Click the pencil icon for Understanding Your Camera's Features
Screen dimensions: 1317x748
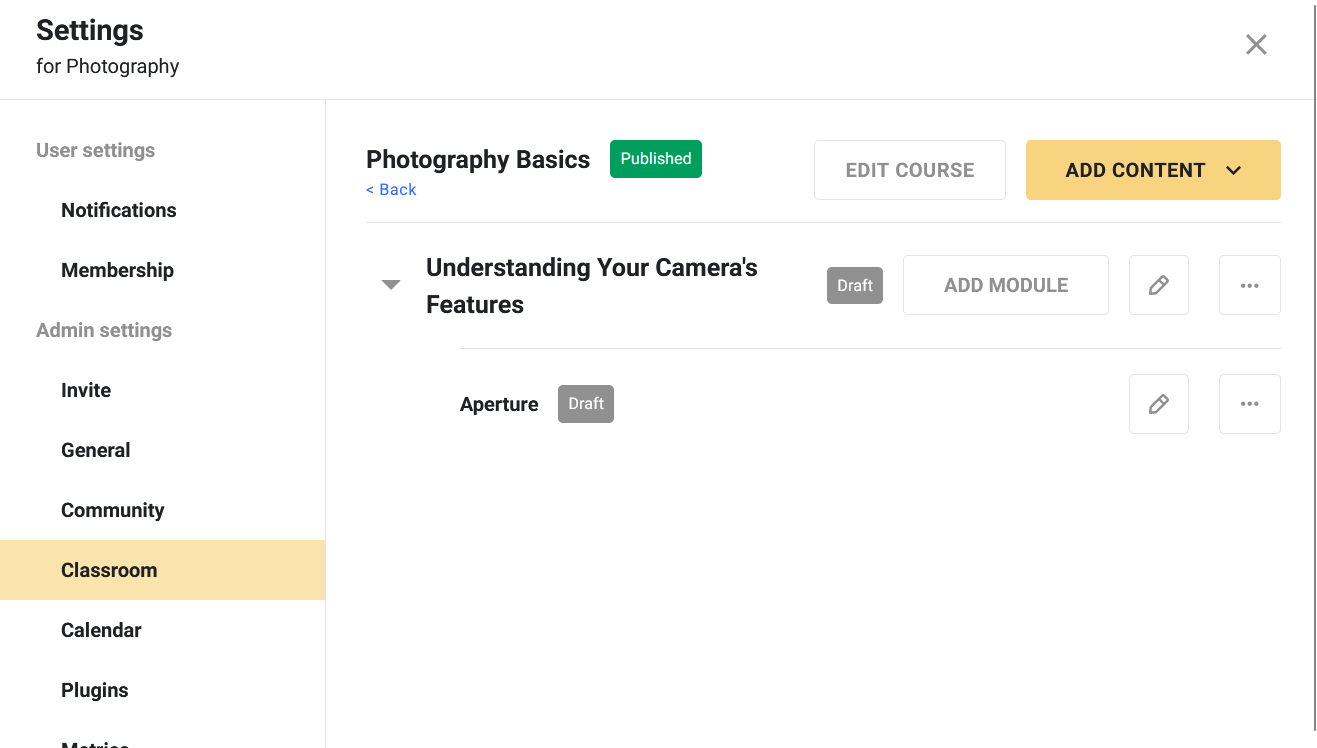coord(1158,285)
